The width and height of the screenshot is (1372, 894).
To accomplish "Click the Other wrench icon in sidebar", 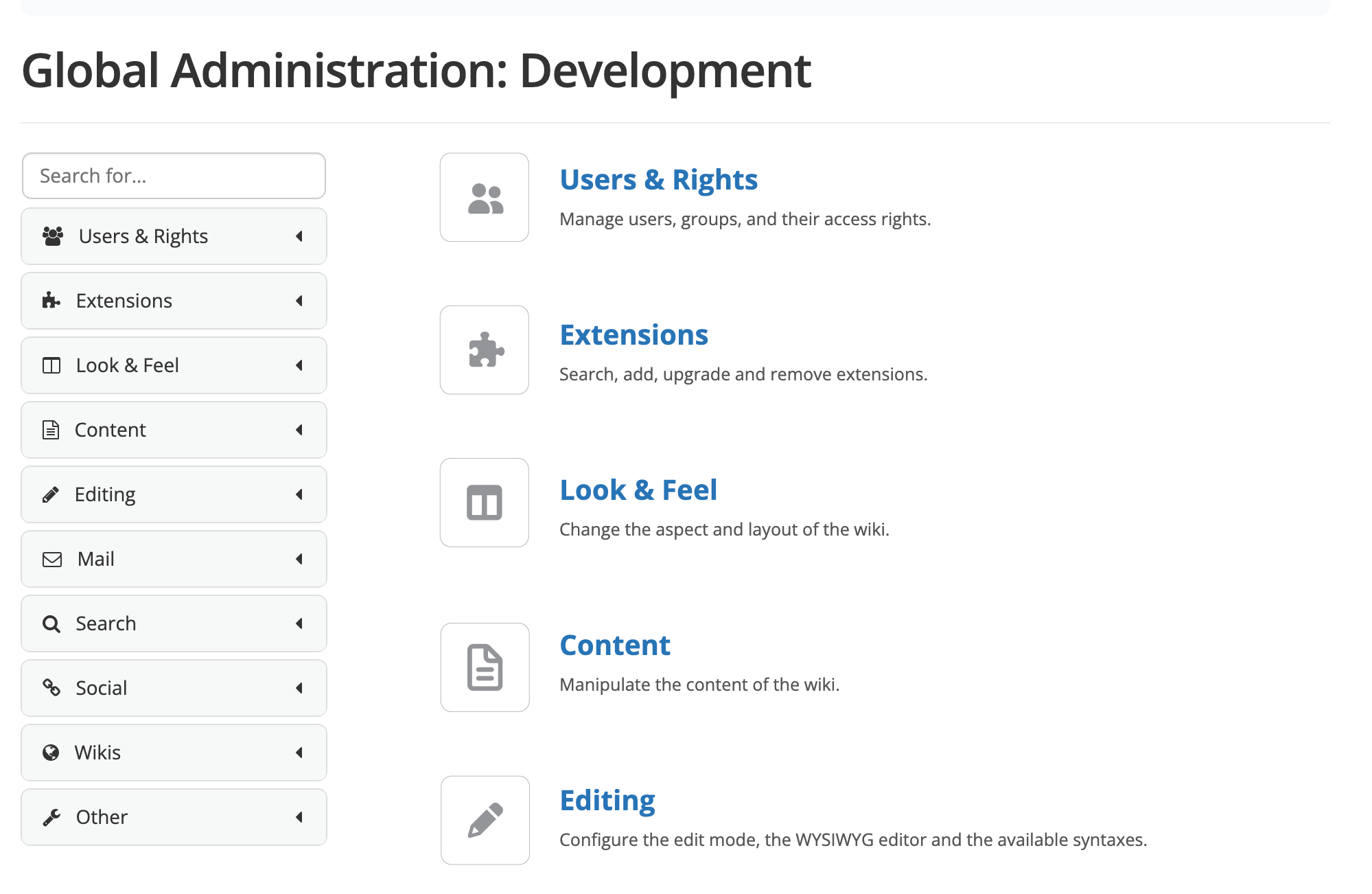I will [x=51, y=817].
